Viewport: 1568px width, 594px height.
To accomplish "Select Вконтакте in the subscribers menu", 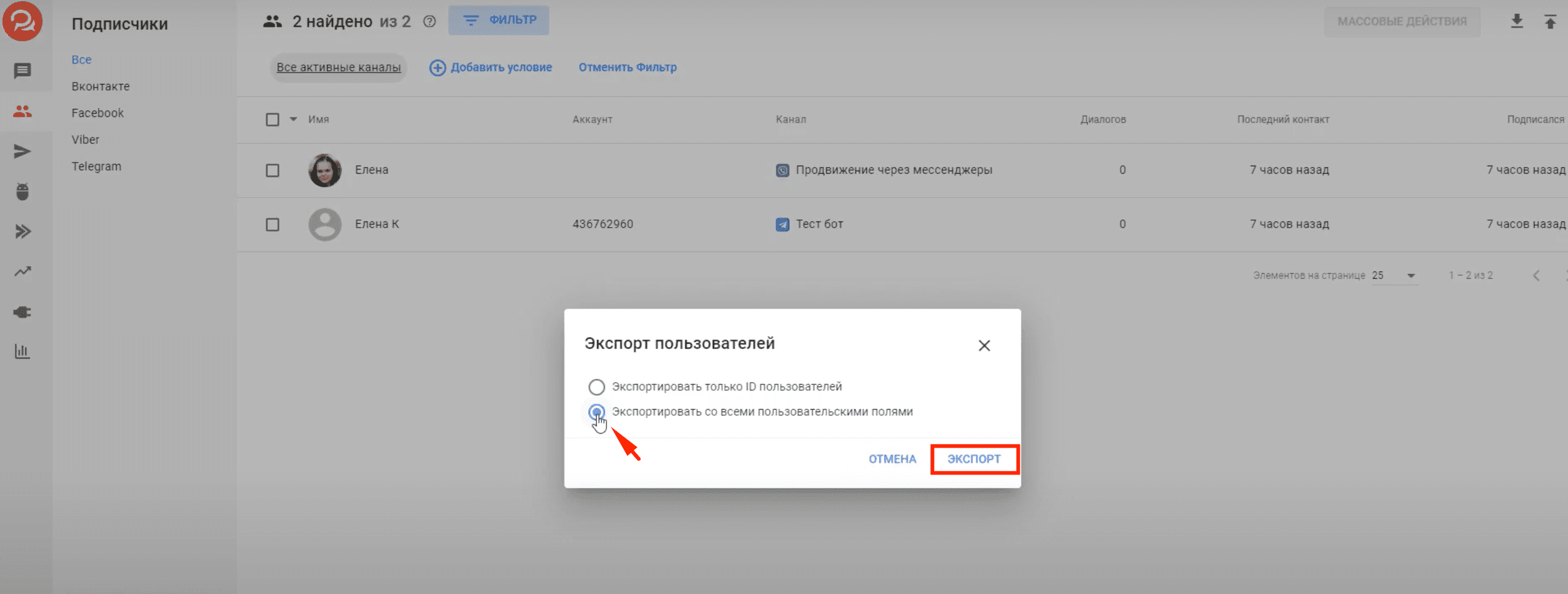I will click(x=101, y=86).
